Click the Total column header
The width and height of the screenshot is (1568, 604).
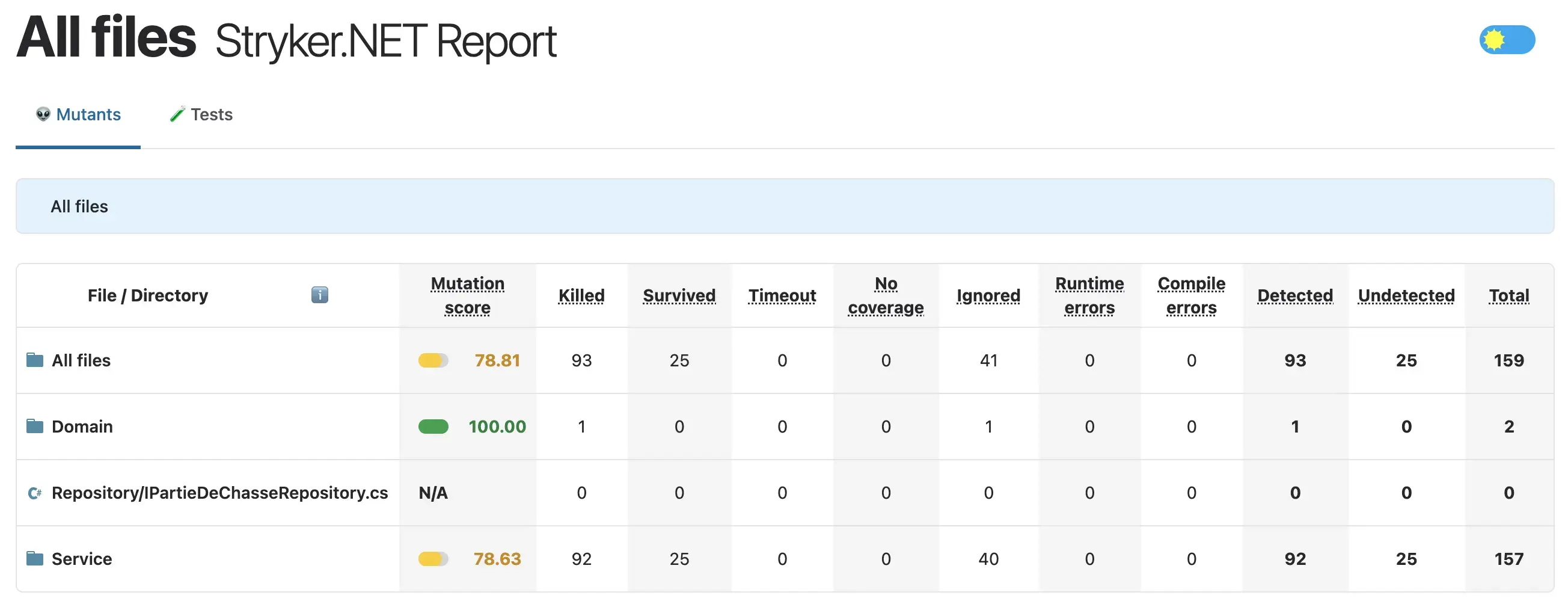tap(1509, 295)
